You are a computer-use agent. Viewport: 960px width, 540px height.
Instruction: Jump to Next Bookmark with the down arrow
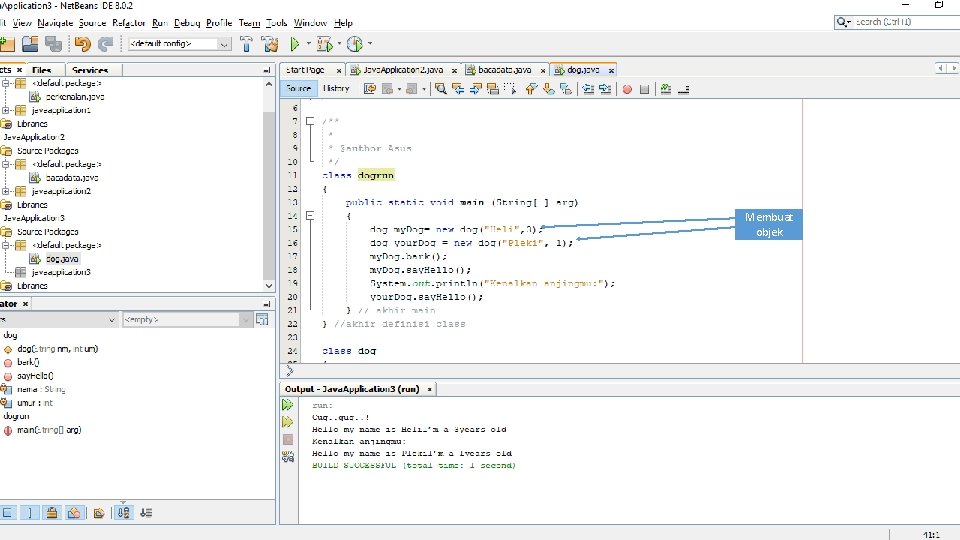point(548,89)
